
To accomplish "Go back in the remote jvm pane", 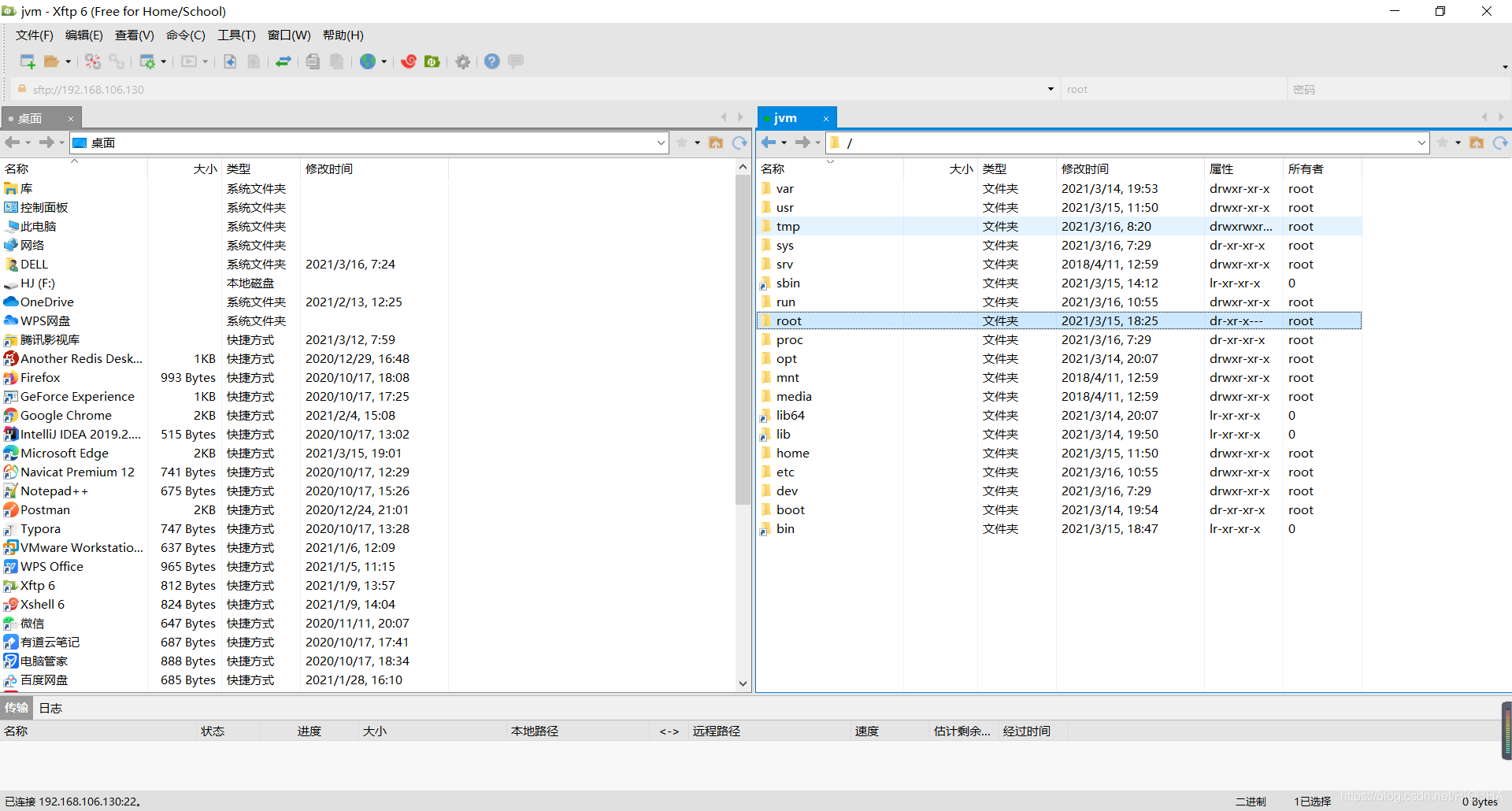I will coord(769,143).
